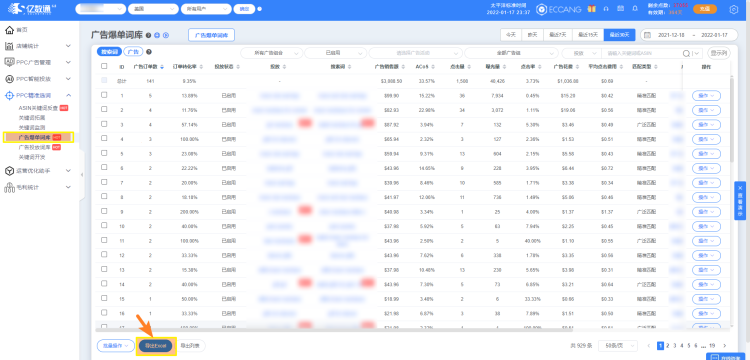The image size is (750, 360).
Task: Click the help question mark beside page title
Action: 149,35
